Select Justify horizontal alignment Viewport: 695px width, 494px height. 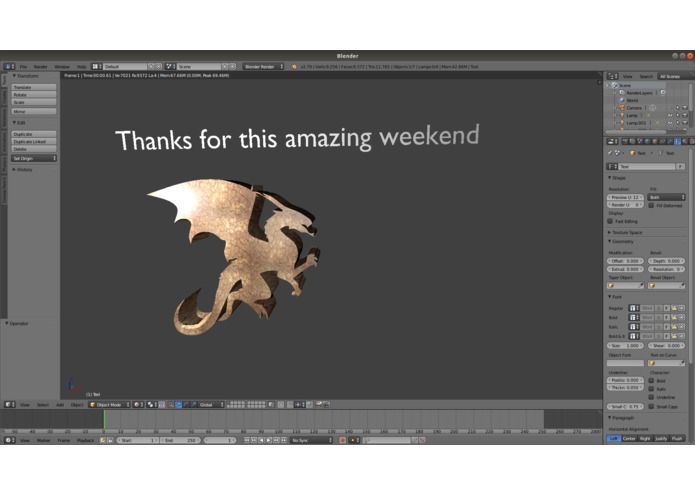[661, 438]
